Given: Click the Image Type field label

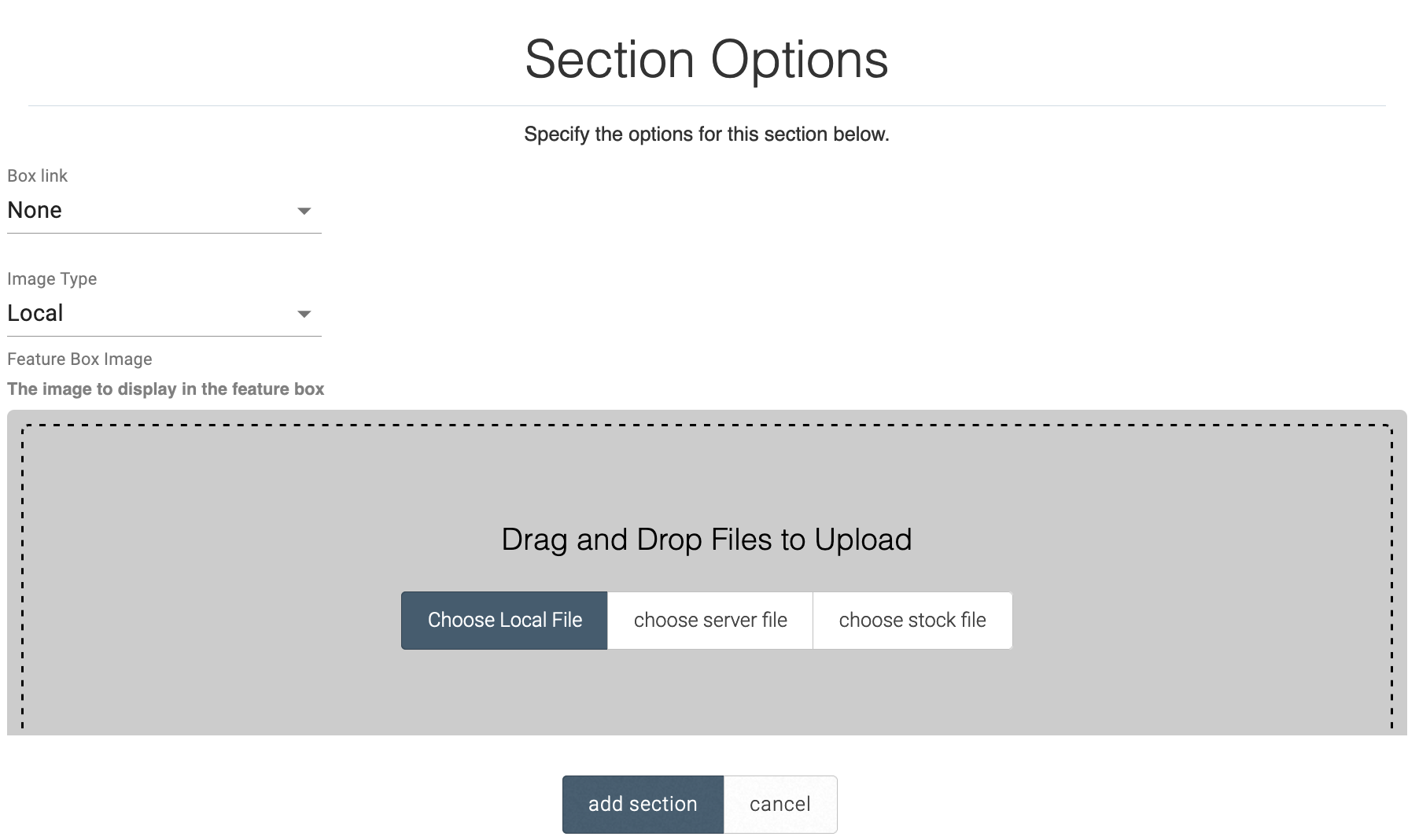Looking at the screenshot, I should [x=52, y=279].
